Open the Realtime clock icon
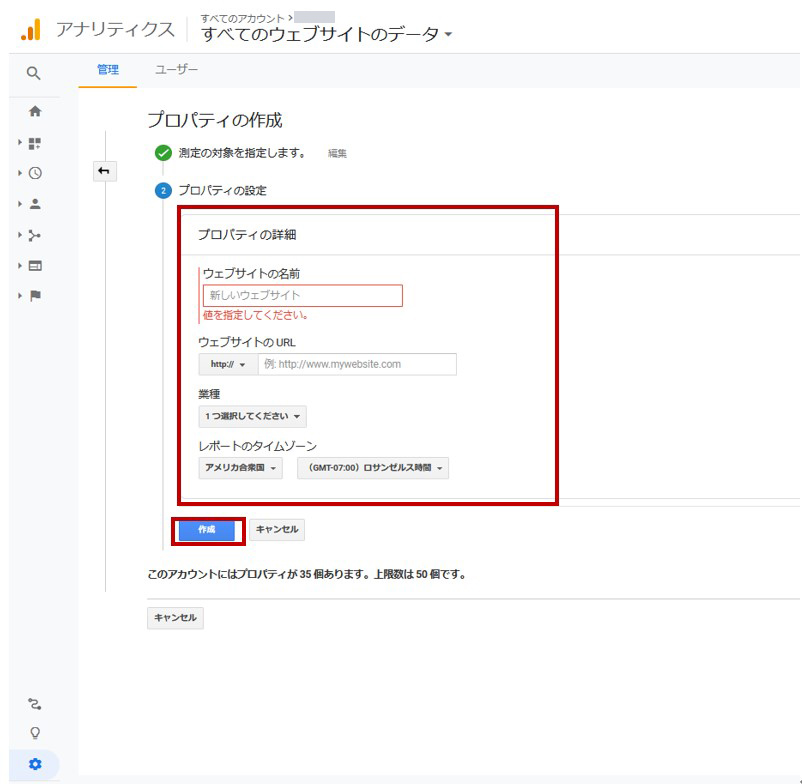 [x=35, y=173]
